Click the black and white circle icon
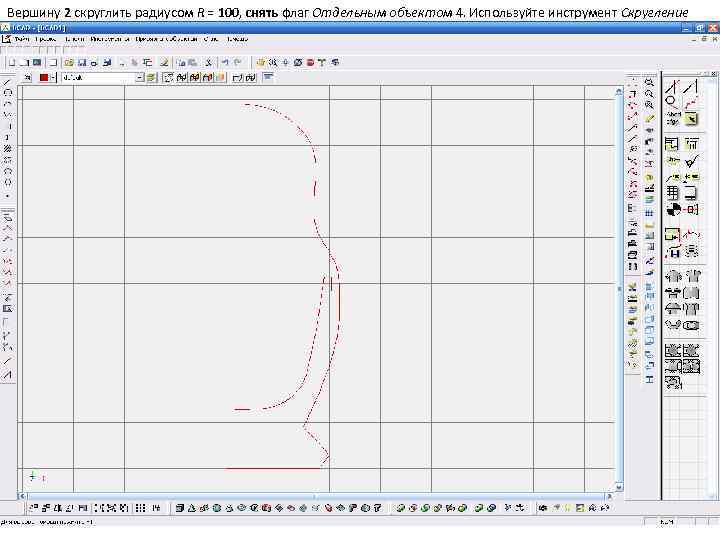 [673, 210]
